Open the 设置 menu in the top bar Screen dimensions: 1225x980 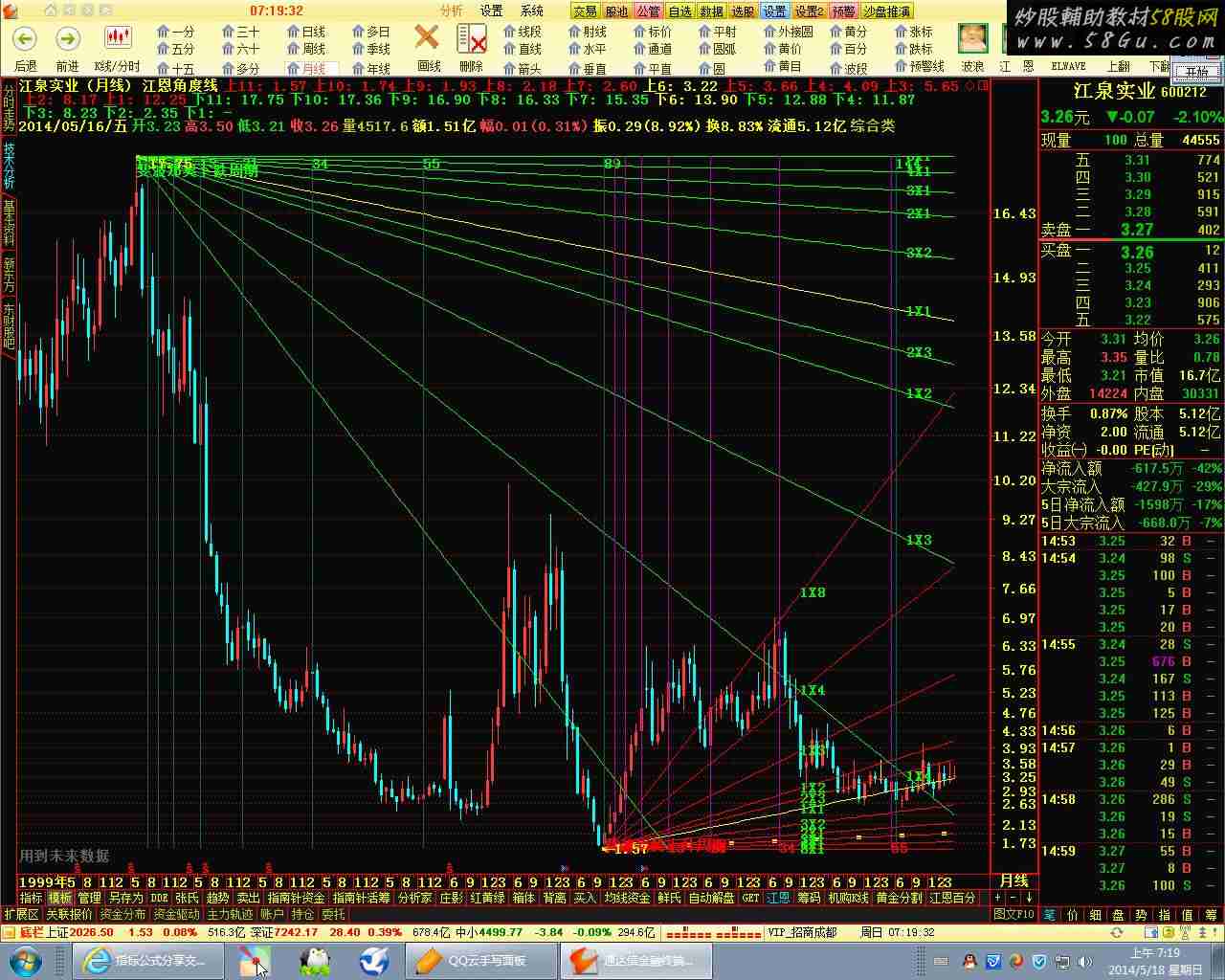coord(491,11)
